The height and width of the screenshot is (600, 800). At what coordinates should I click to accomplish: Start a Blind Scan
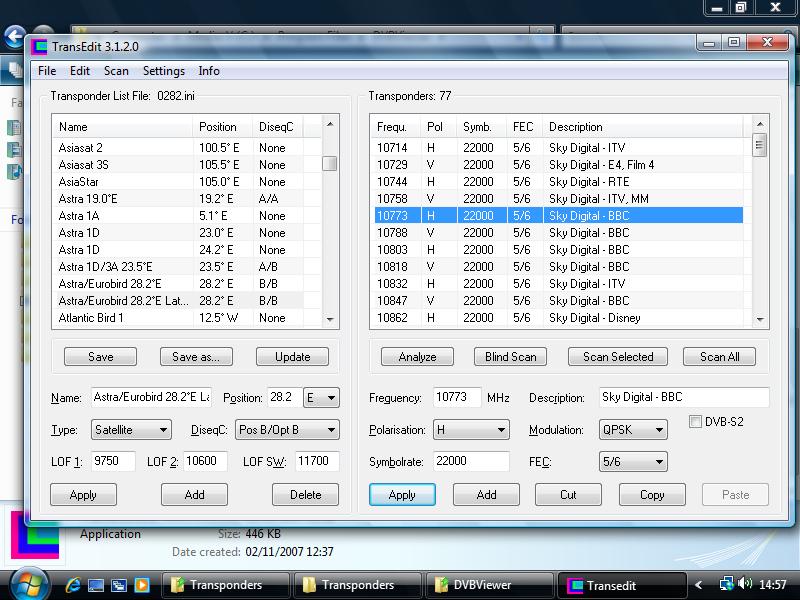click(x=510, y=357)
